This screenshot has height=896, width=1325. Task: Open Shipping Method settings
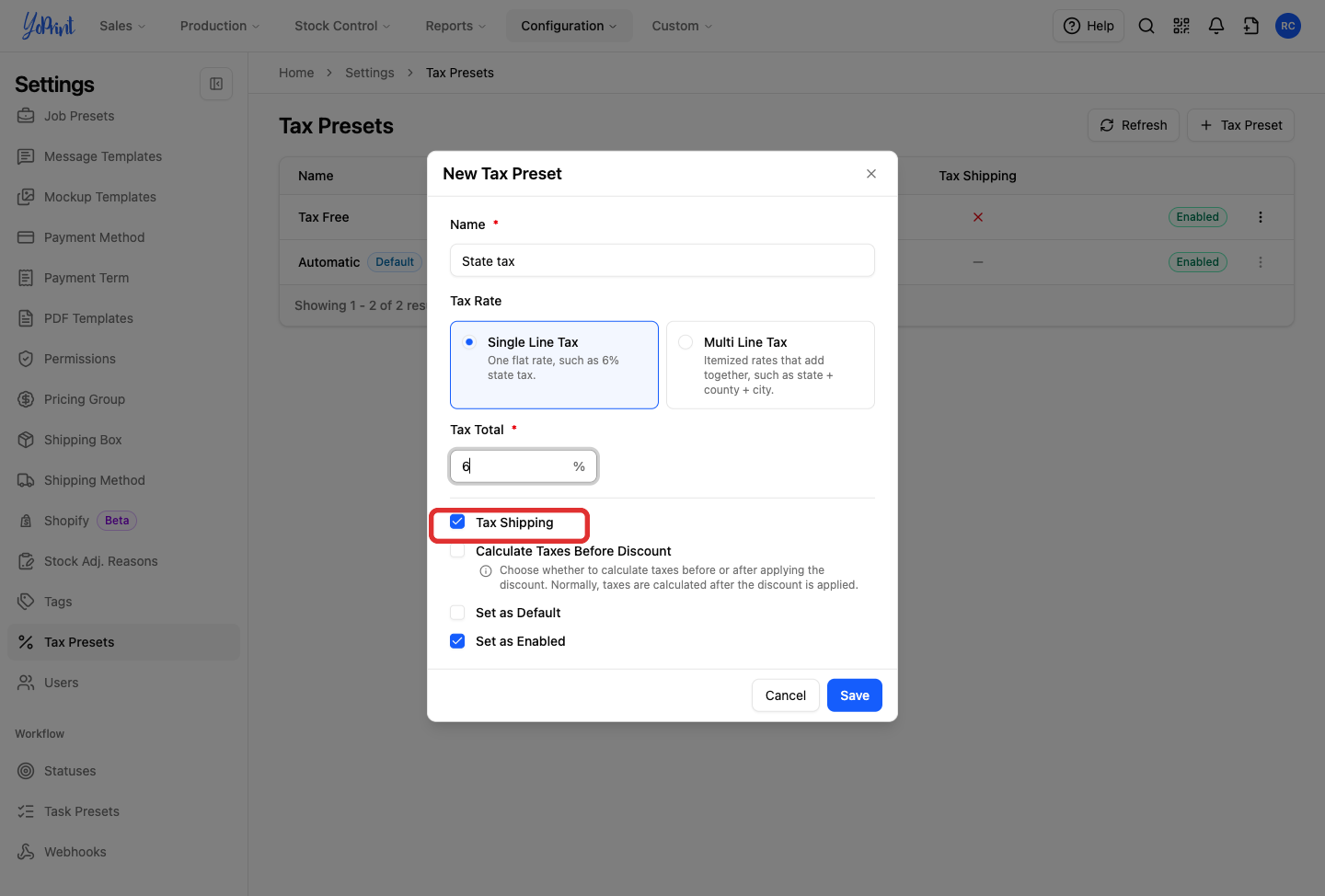pyautogui.click(x=123, y=480)
